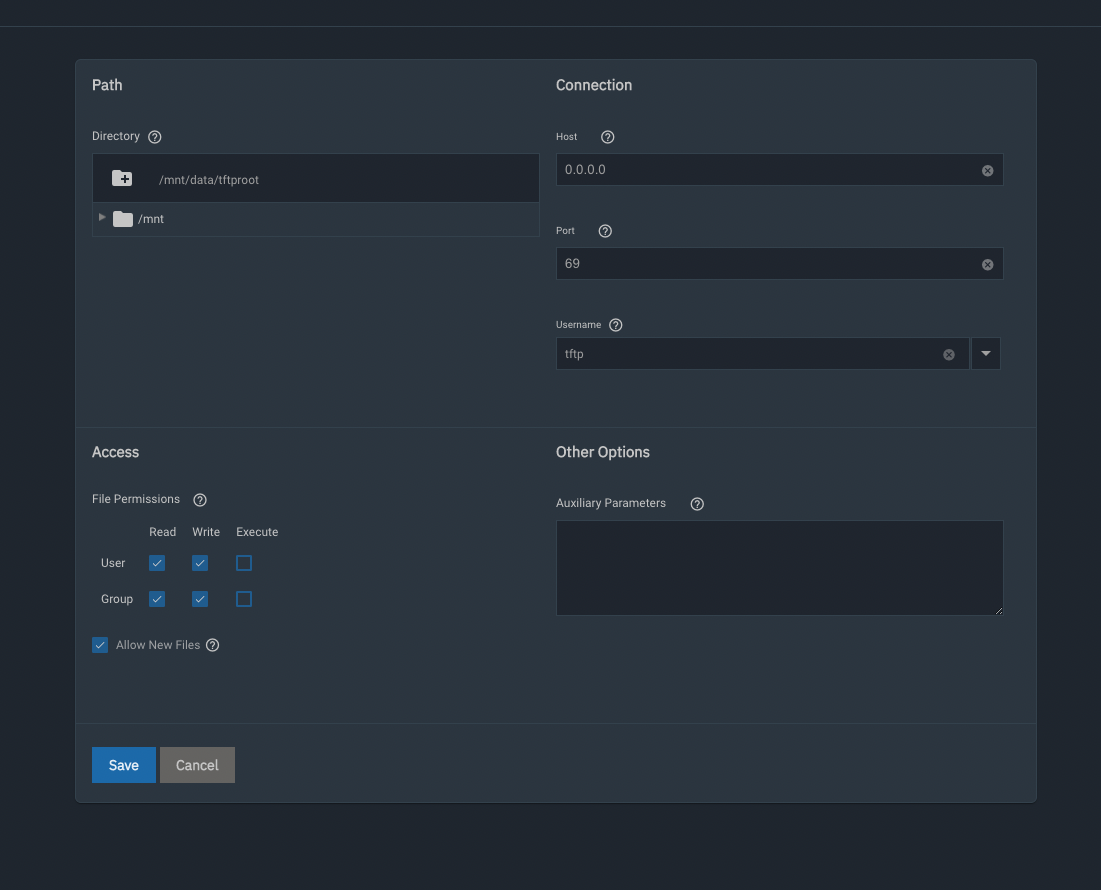Uncheck User Read permission

[157, 564]
